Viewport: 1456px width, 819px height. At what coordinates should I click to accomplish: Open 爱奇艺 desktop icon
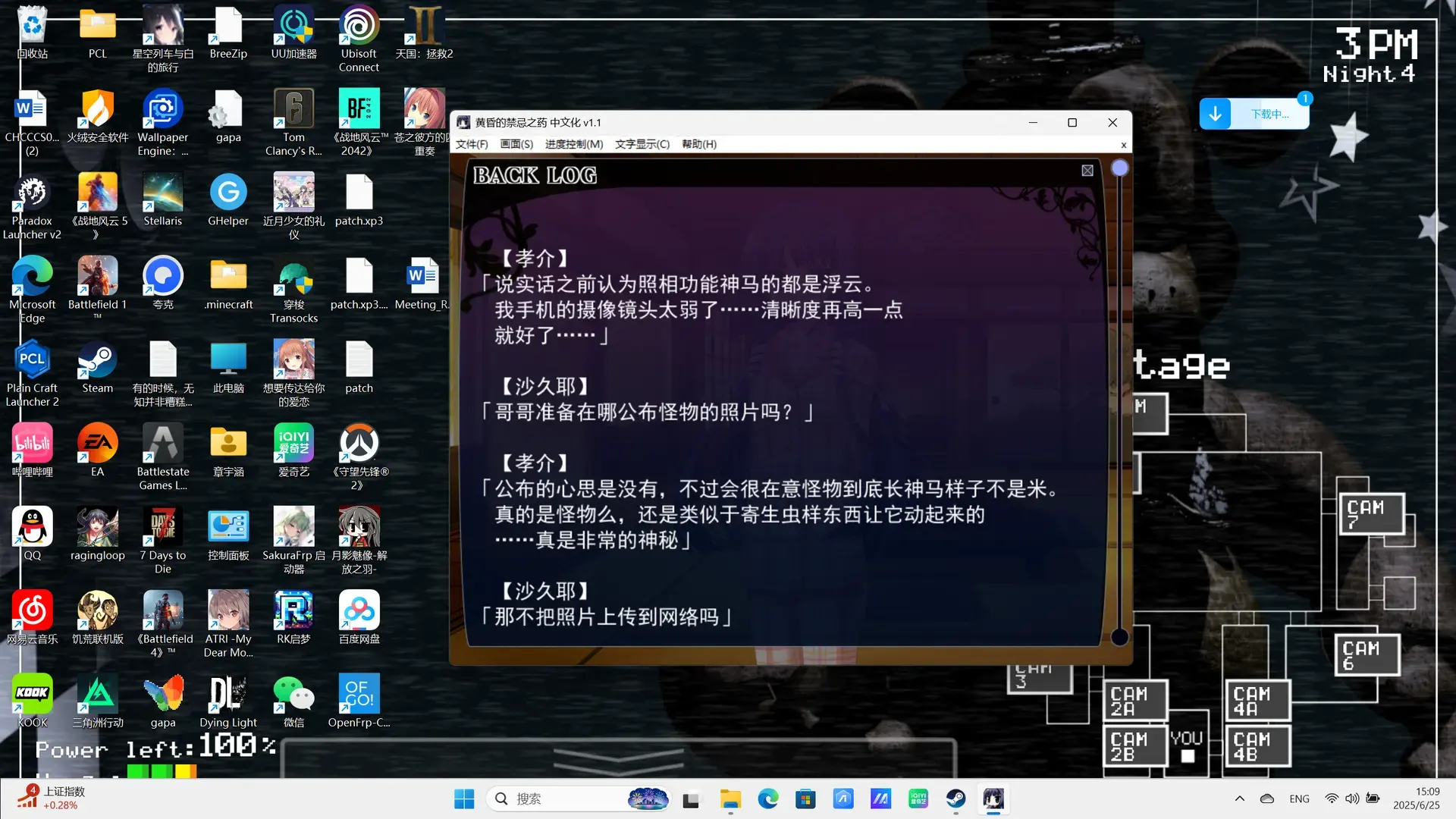293,451
